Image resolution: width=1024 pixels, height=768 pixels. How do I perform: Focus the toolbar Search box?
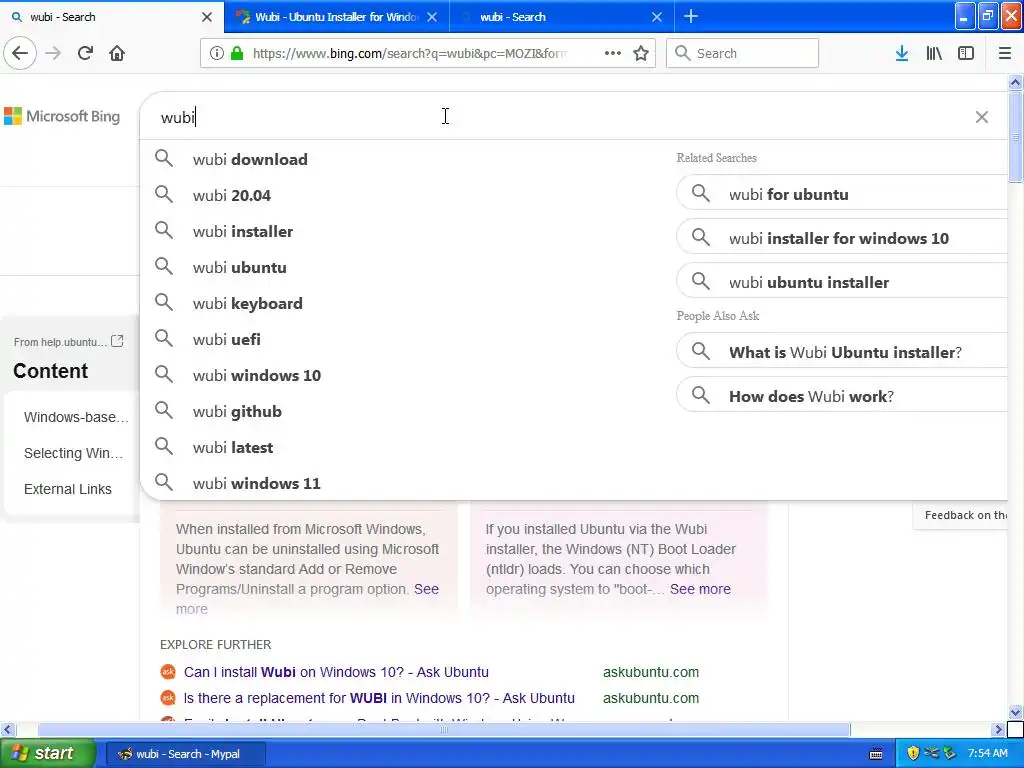743,53
